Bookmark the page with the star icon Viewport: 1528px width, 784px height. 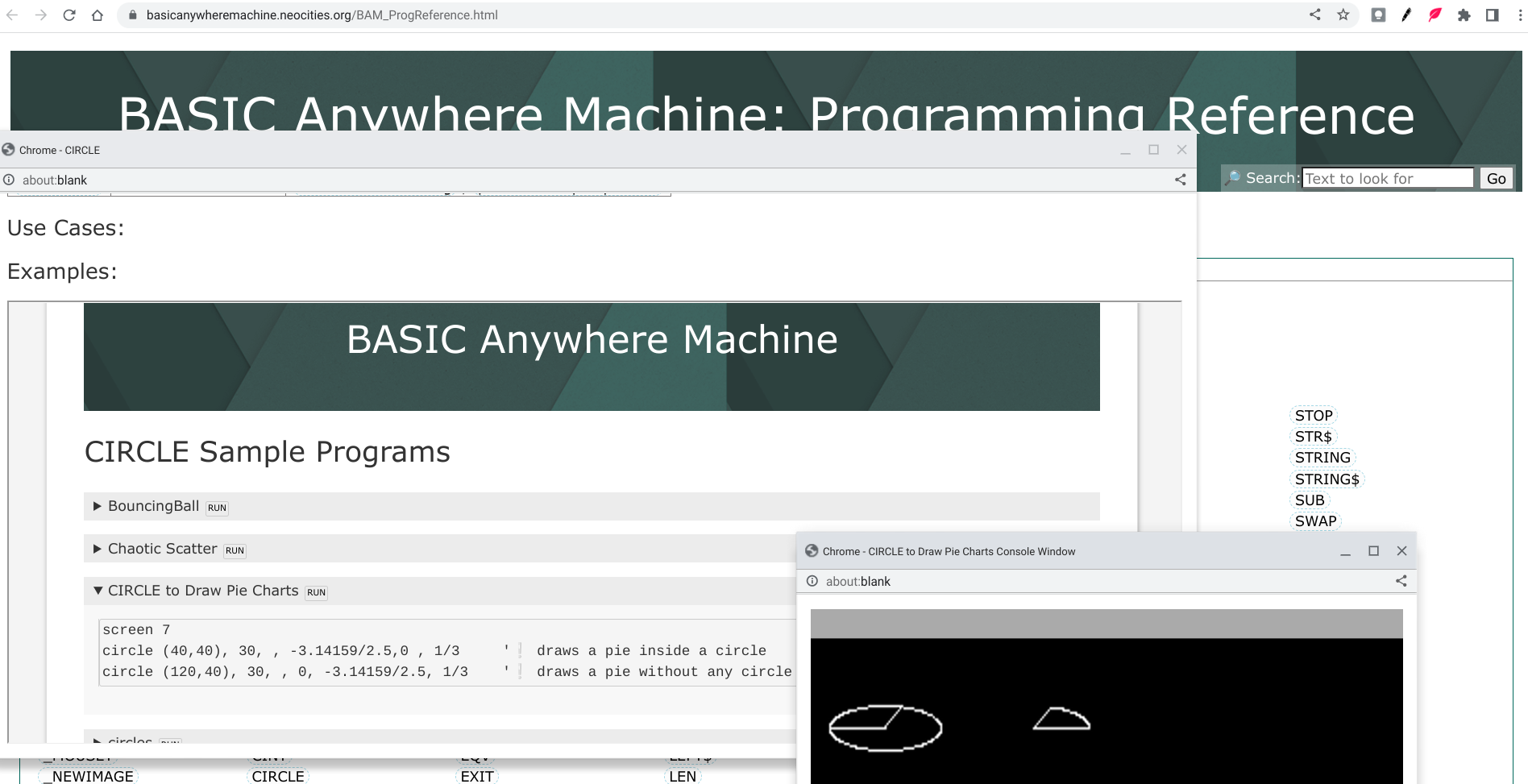coord(1343,15)
